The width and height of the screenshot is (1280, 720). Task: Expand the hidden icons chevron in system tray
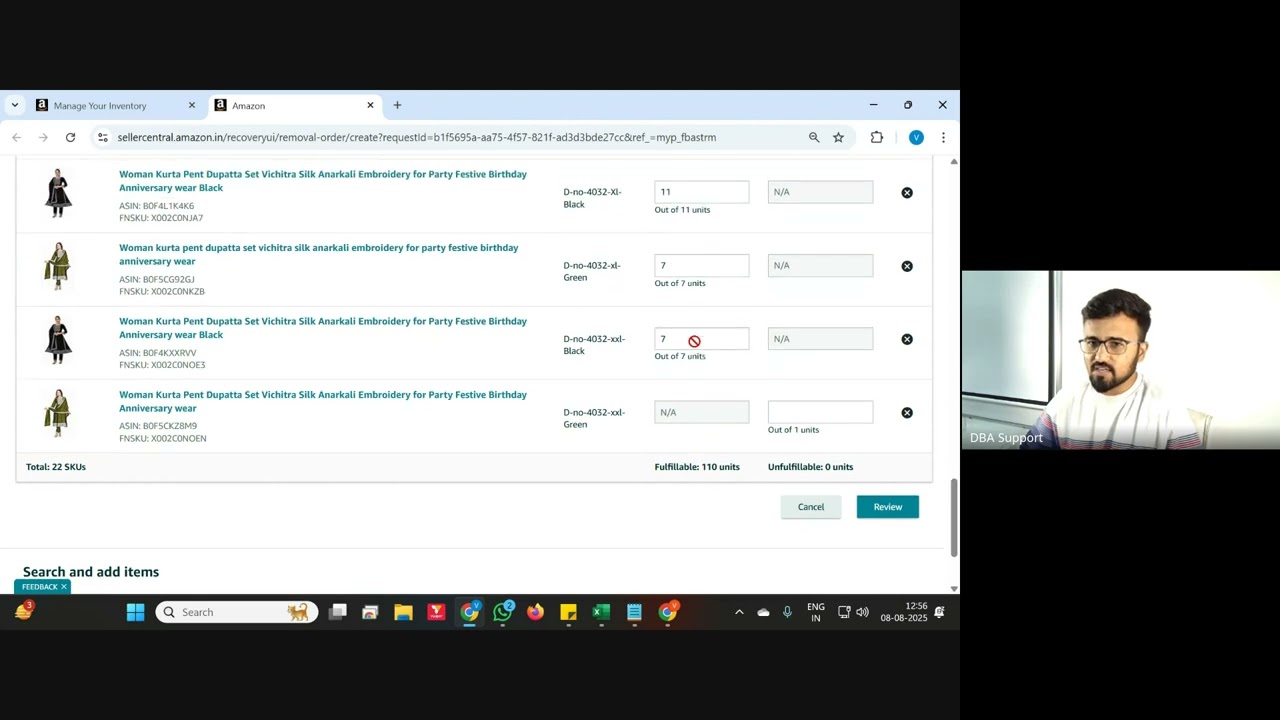739,611
